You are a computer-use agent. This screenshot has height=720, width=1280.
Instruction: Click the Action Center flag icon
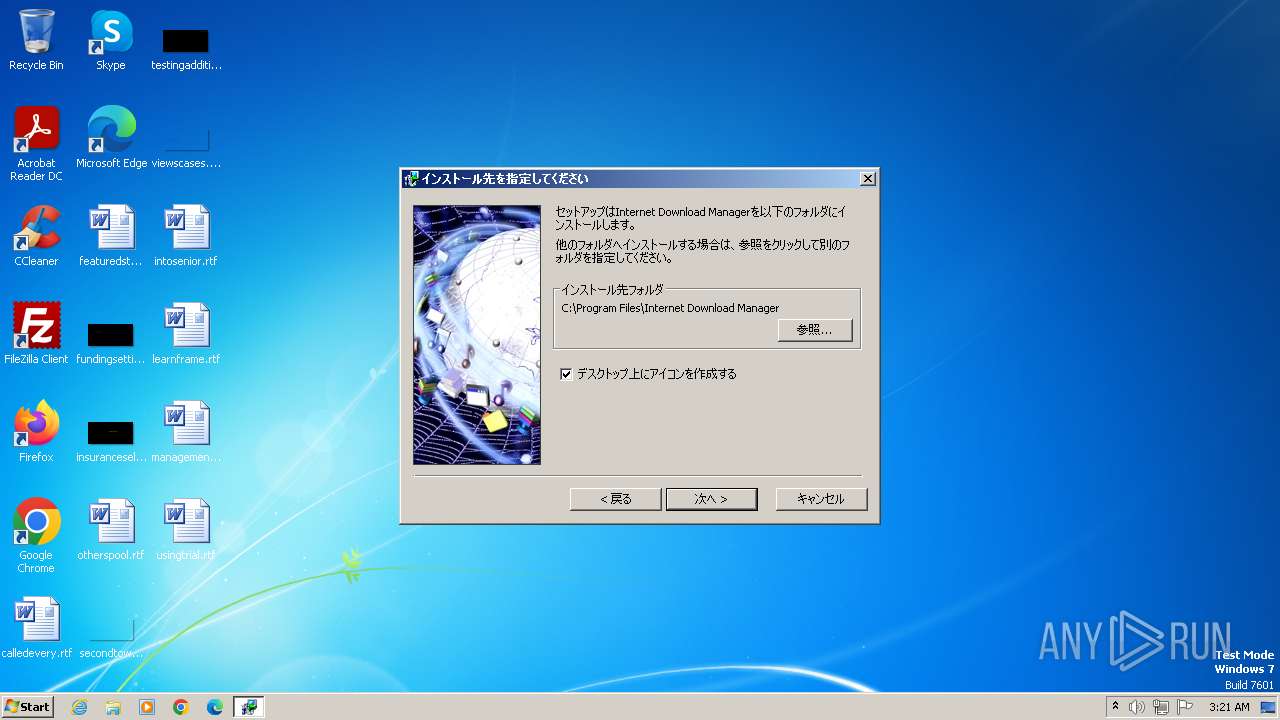1185,707
